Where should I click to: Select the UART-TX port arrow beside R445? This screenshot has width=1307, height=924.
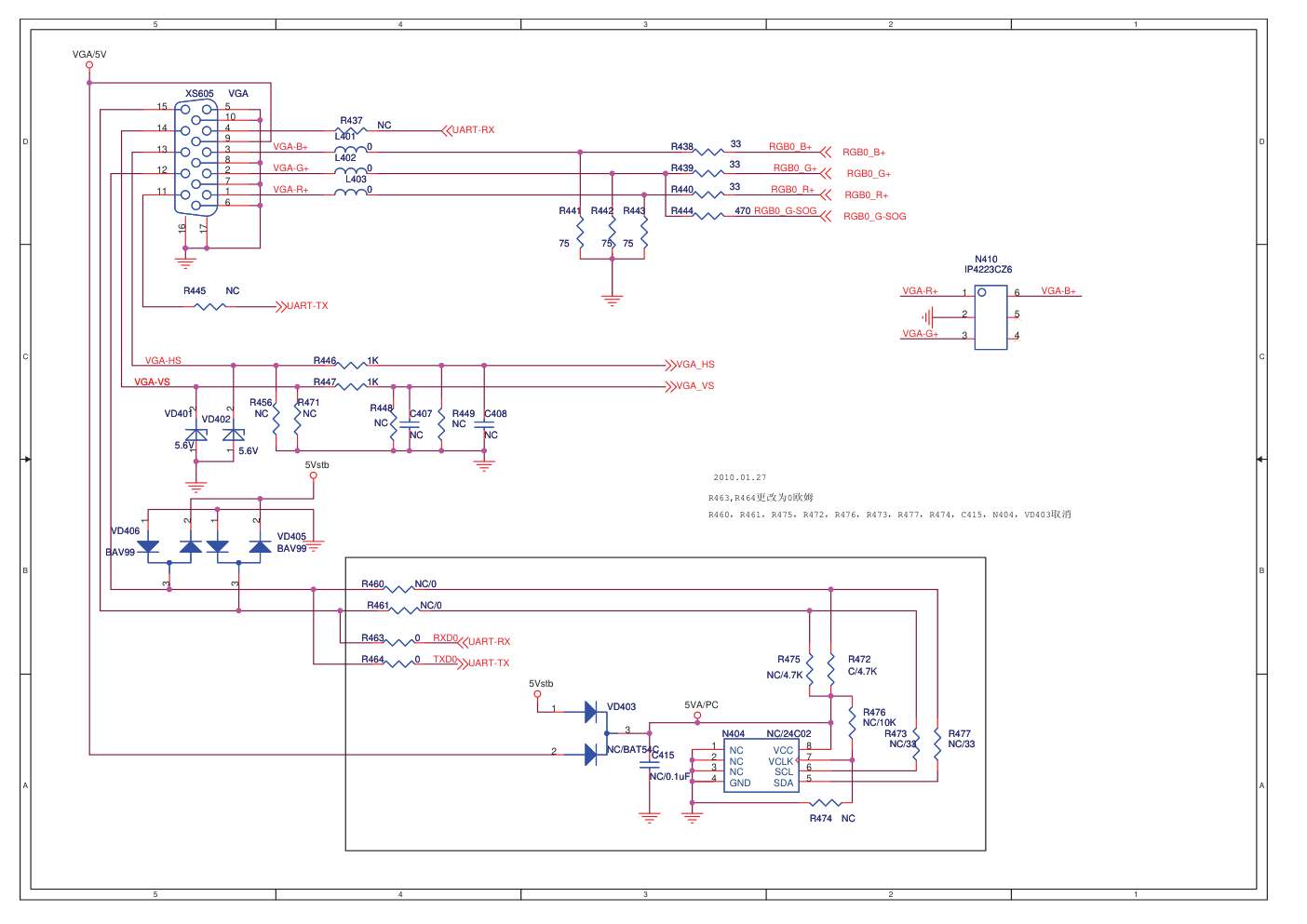tap(281, 306)
